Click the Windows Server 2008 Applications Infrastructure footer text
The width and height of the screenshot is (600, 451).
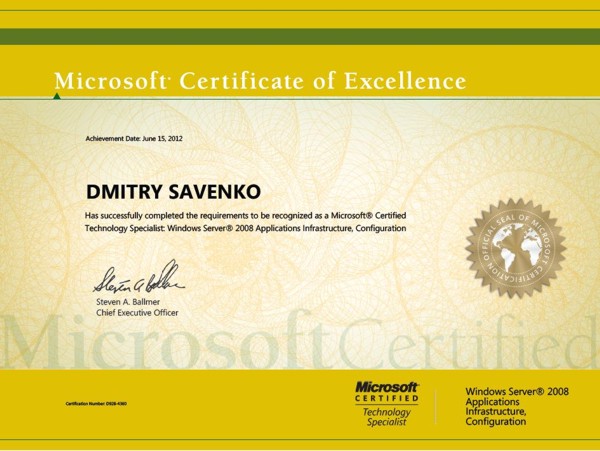517,406
